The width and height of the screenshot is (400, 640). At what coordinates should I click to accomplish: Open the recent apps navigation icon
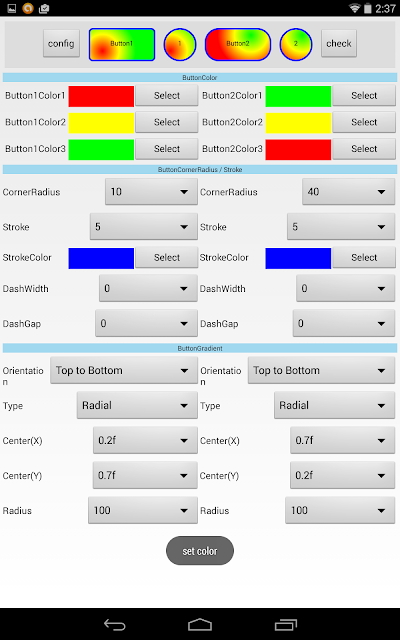coord(286,624)
